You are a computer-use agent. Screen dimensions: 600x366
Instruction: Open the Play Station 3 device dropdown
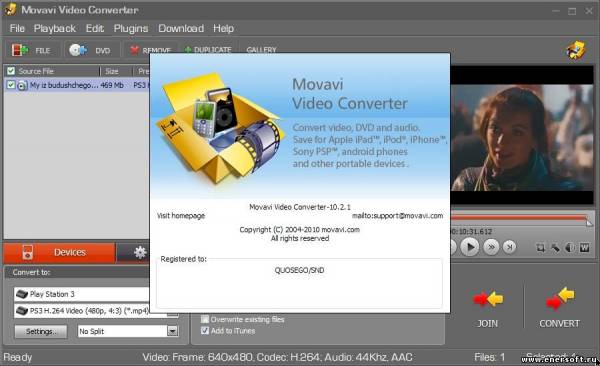click(x=82, y=294)
